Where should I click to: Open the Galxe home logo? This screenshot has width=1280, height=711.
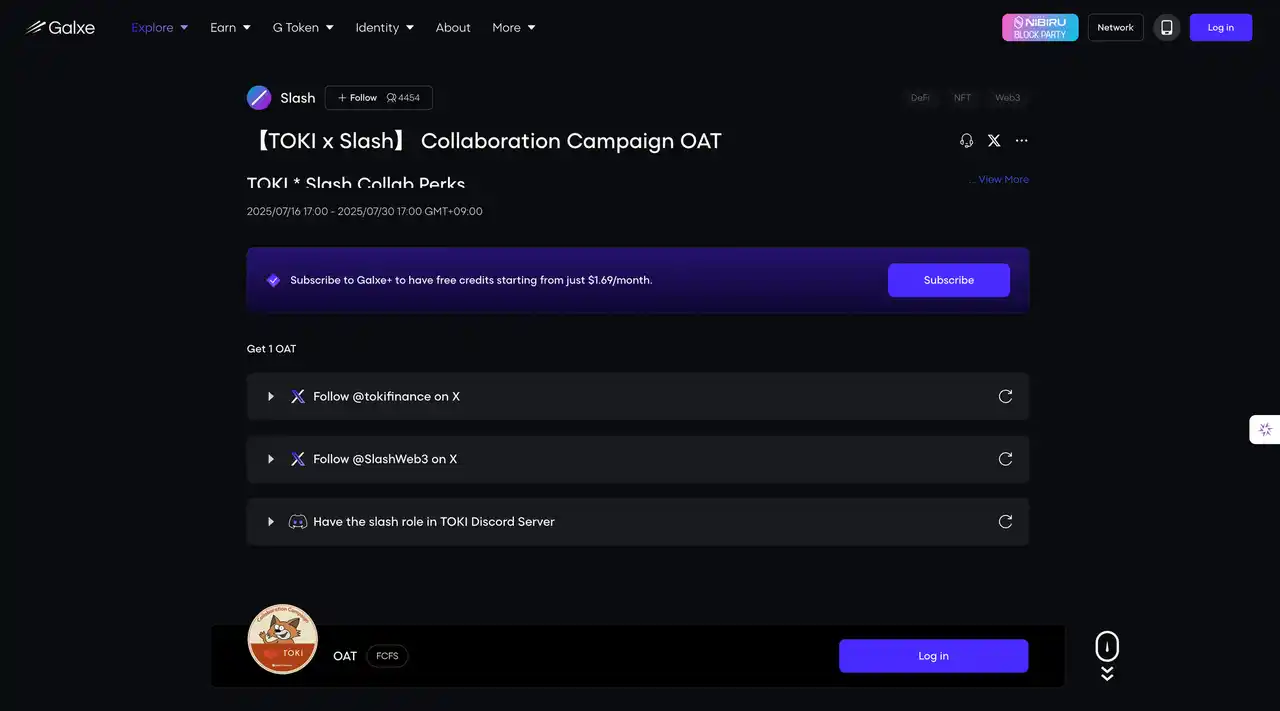pos(60,27)
